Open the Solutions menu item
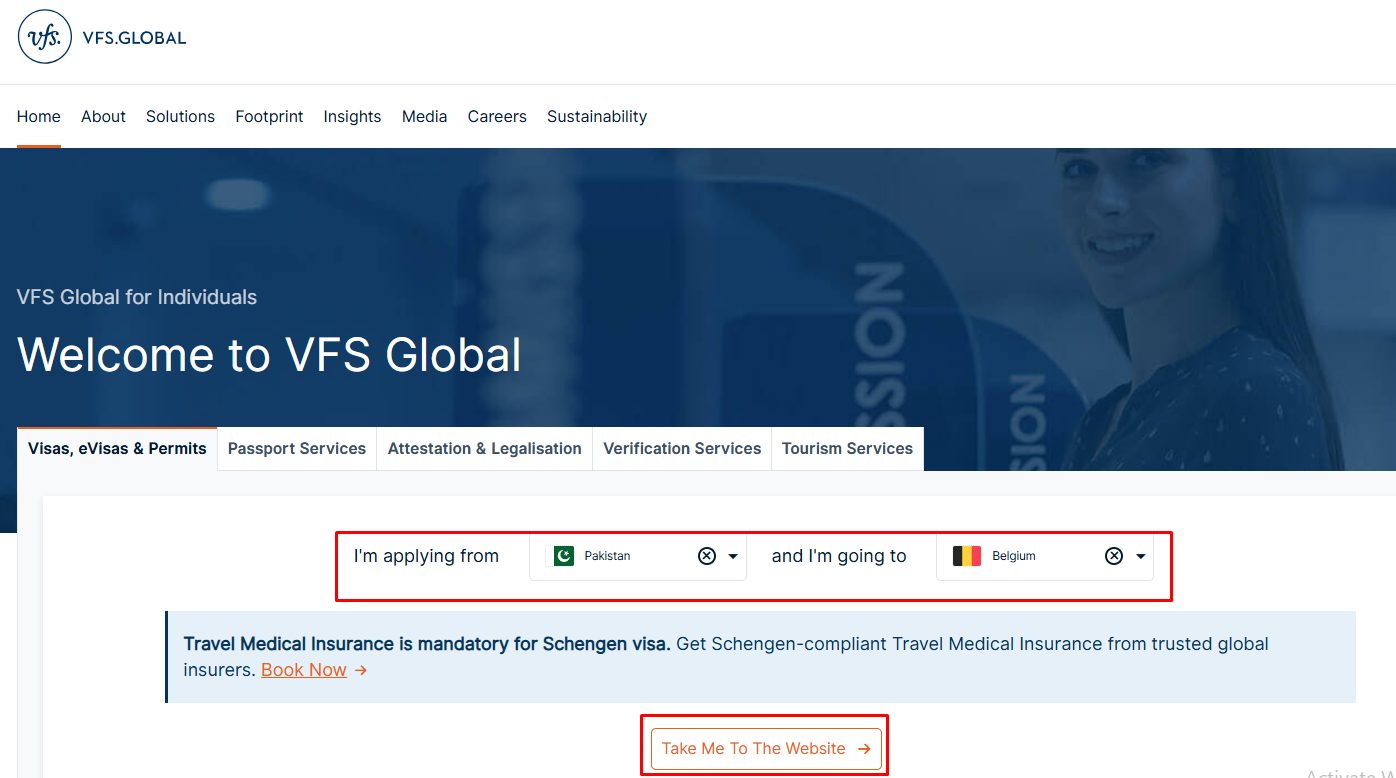1396x778 pixels. (180, 116)
